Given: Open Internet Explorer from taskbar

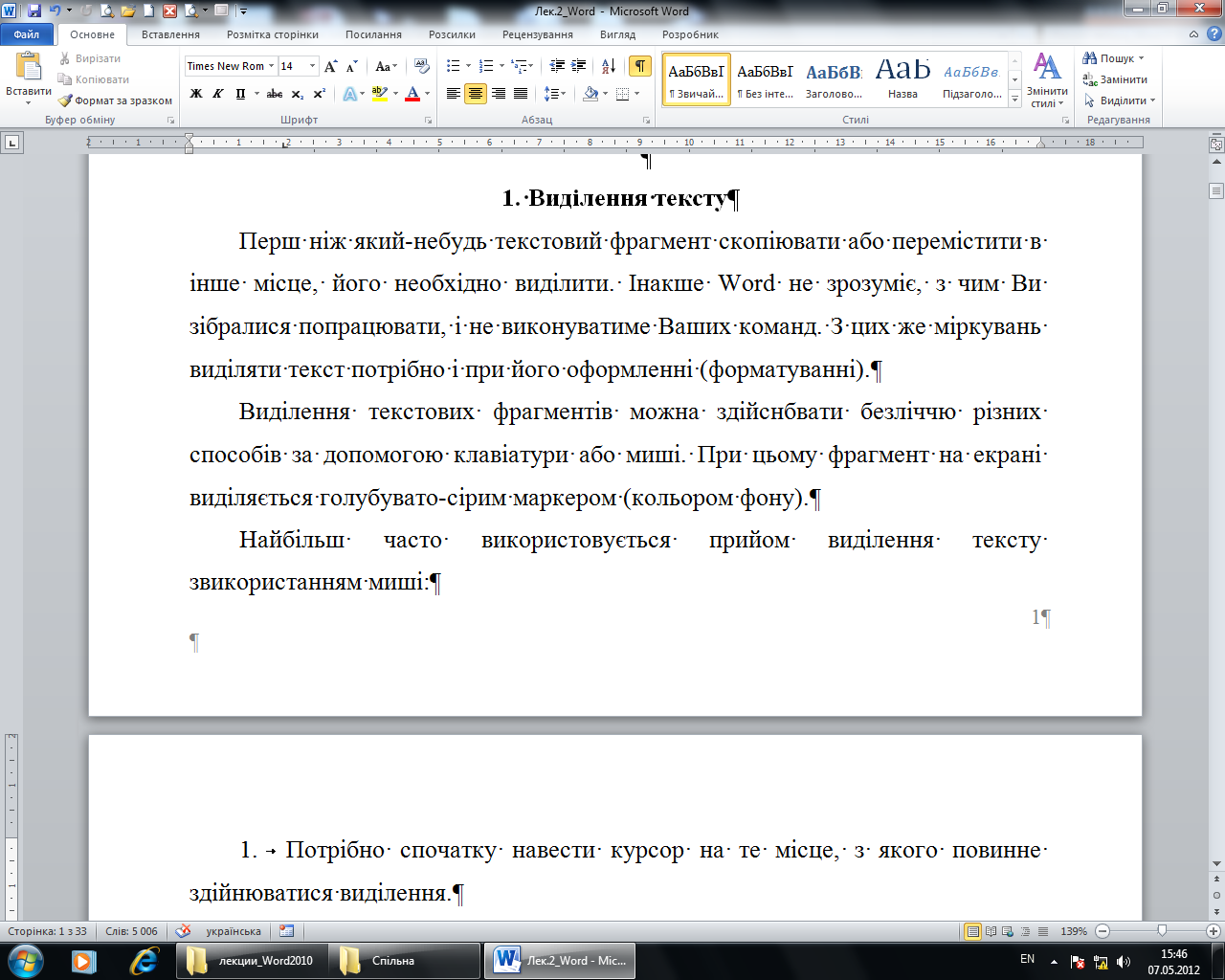Looking at the screenshot, I should click(145, 960).
